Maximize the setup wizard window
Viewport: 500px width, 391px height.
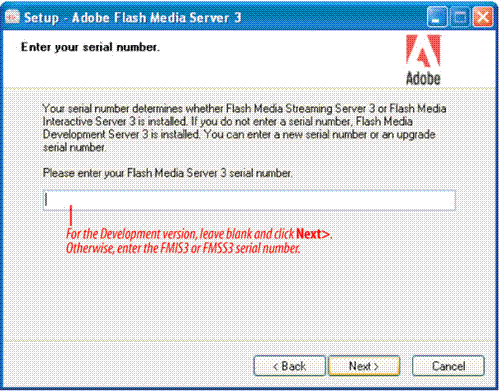(x=460, y=17)
